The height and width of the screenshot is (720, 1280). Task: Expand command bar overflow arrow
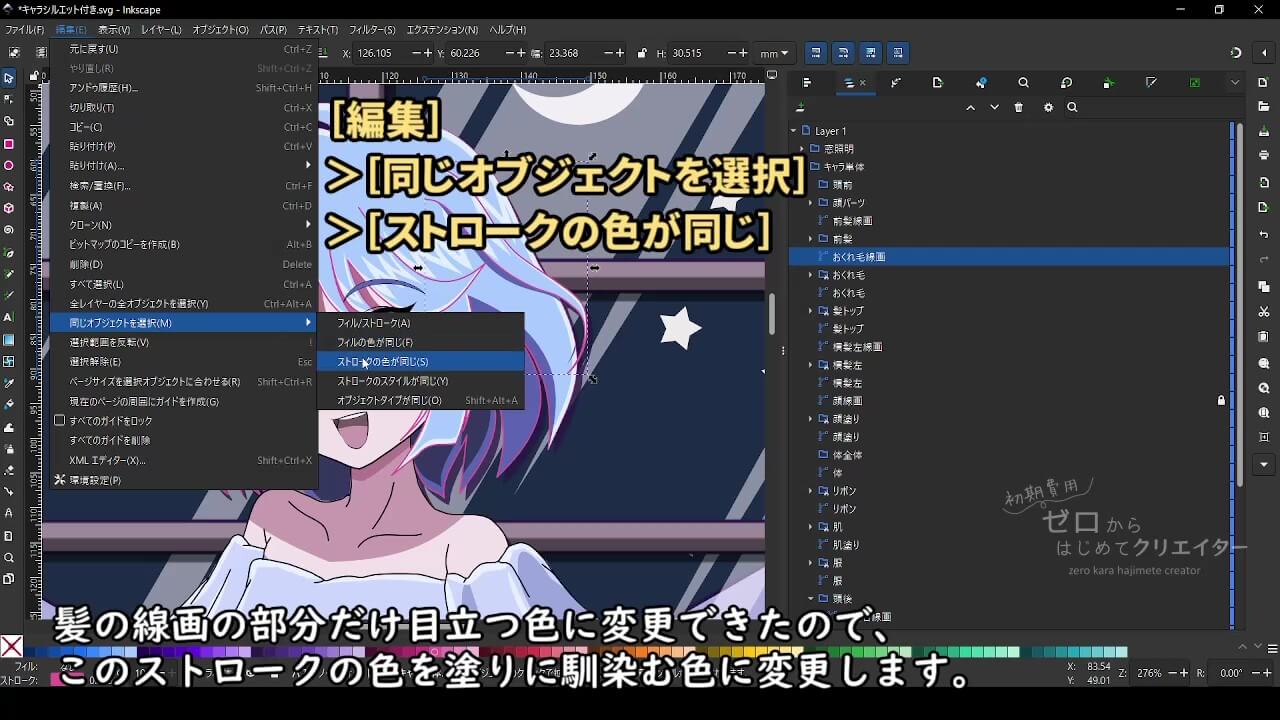click(1264, 465)
